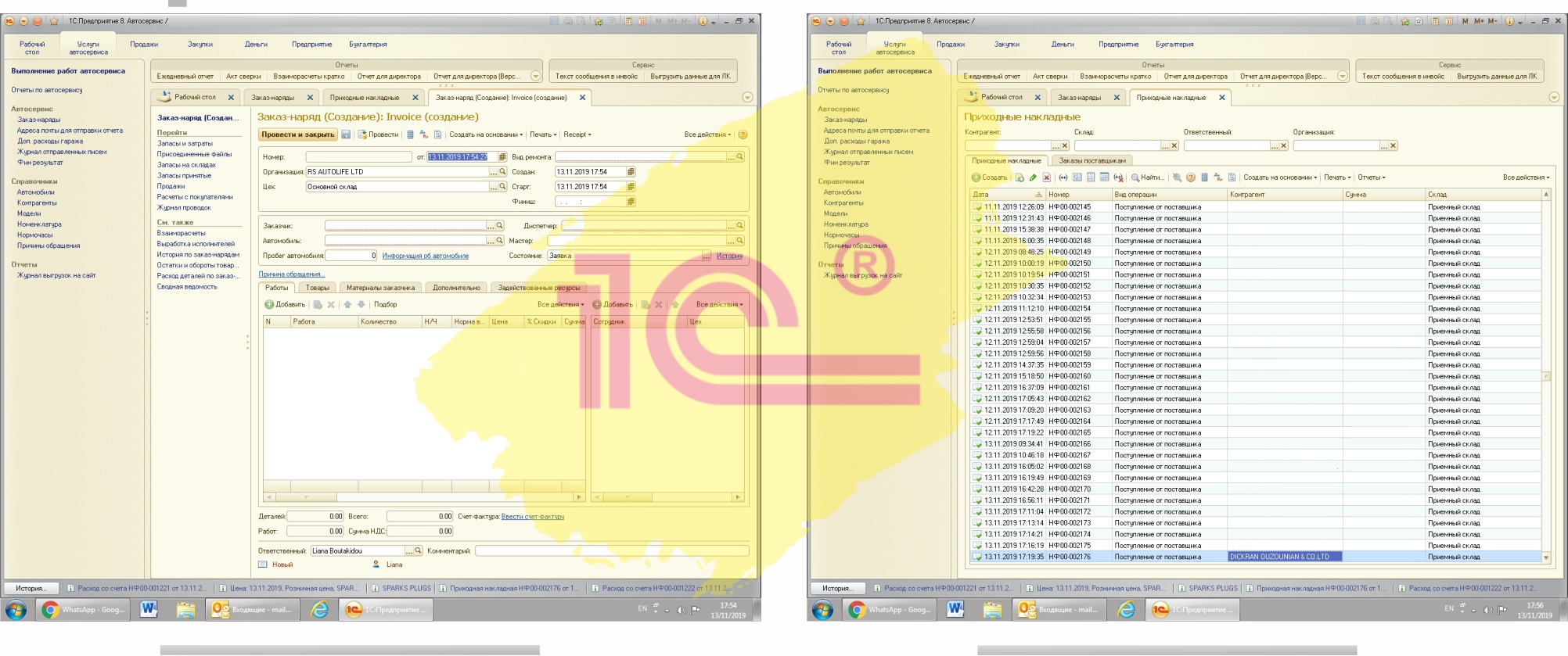Select the Материалы заказчика tab
Image resolution: width=1568 pixels, height=656 pixels.
[x=380, y=288]
